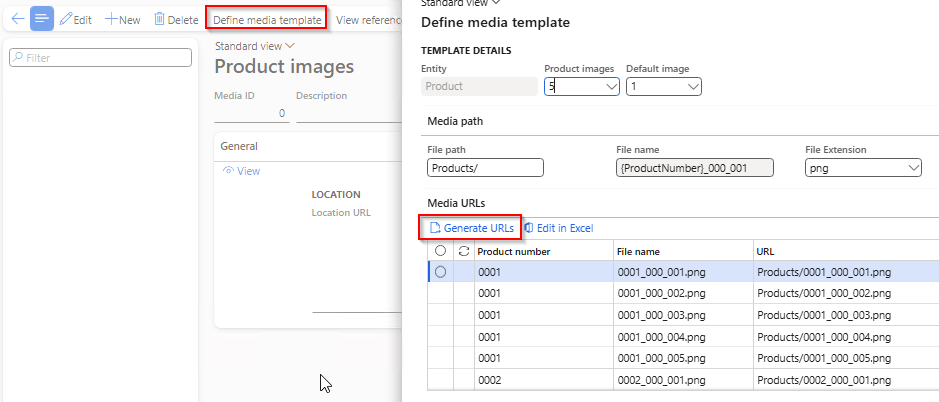Toggle the list view pane icon
The height and width of the screenshot is (402, 939).
(42, 19)
